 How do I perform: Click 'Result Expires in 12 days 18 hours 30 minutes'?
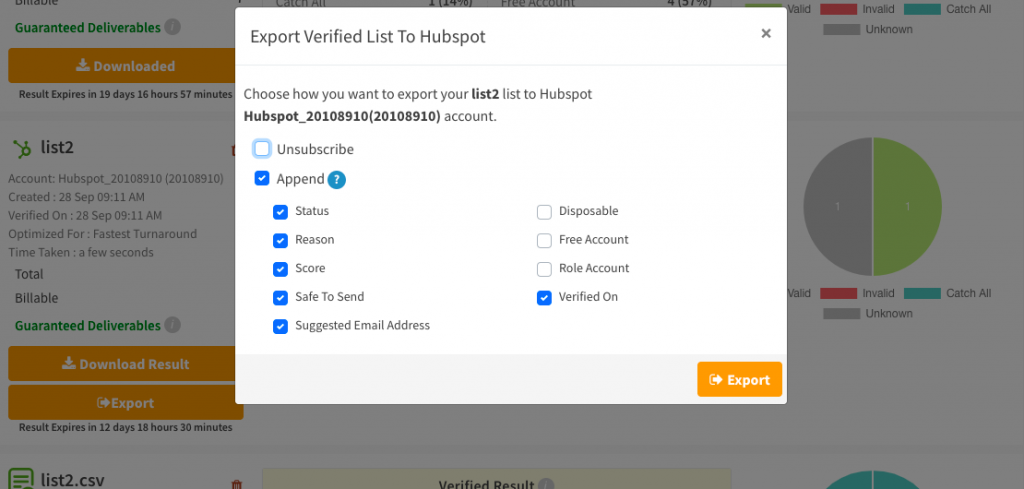(125, 428)
